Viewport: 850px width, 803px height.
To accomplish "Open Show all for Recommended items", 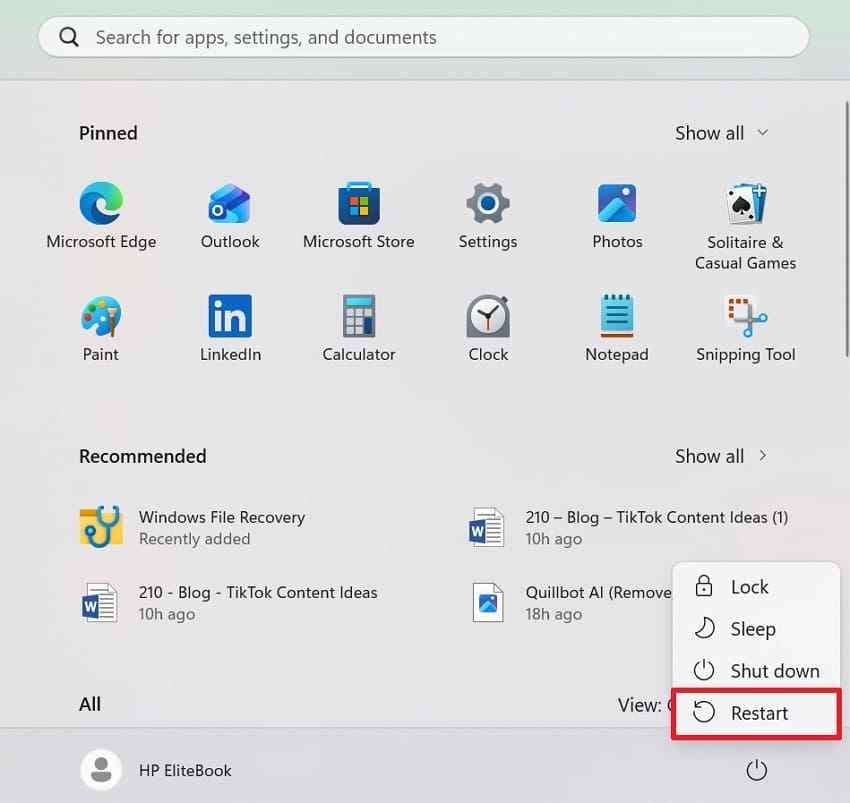I will pyautogui.click(x=722, y=456).
